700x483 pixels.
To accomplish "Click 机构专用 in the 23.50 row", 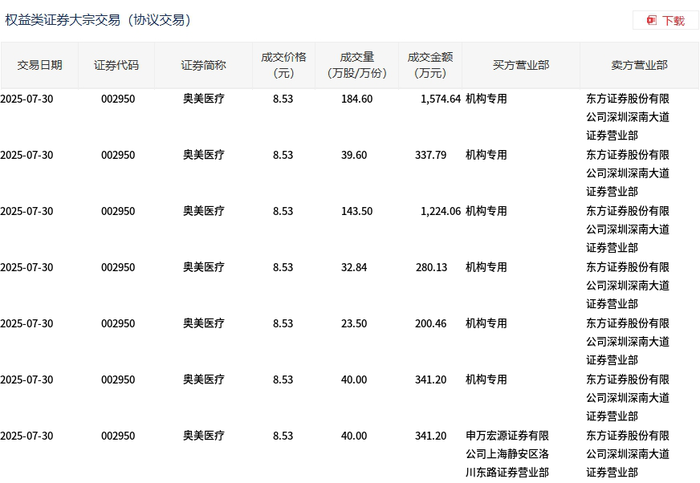I will [486, 324].
